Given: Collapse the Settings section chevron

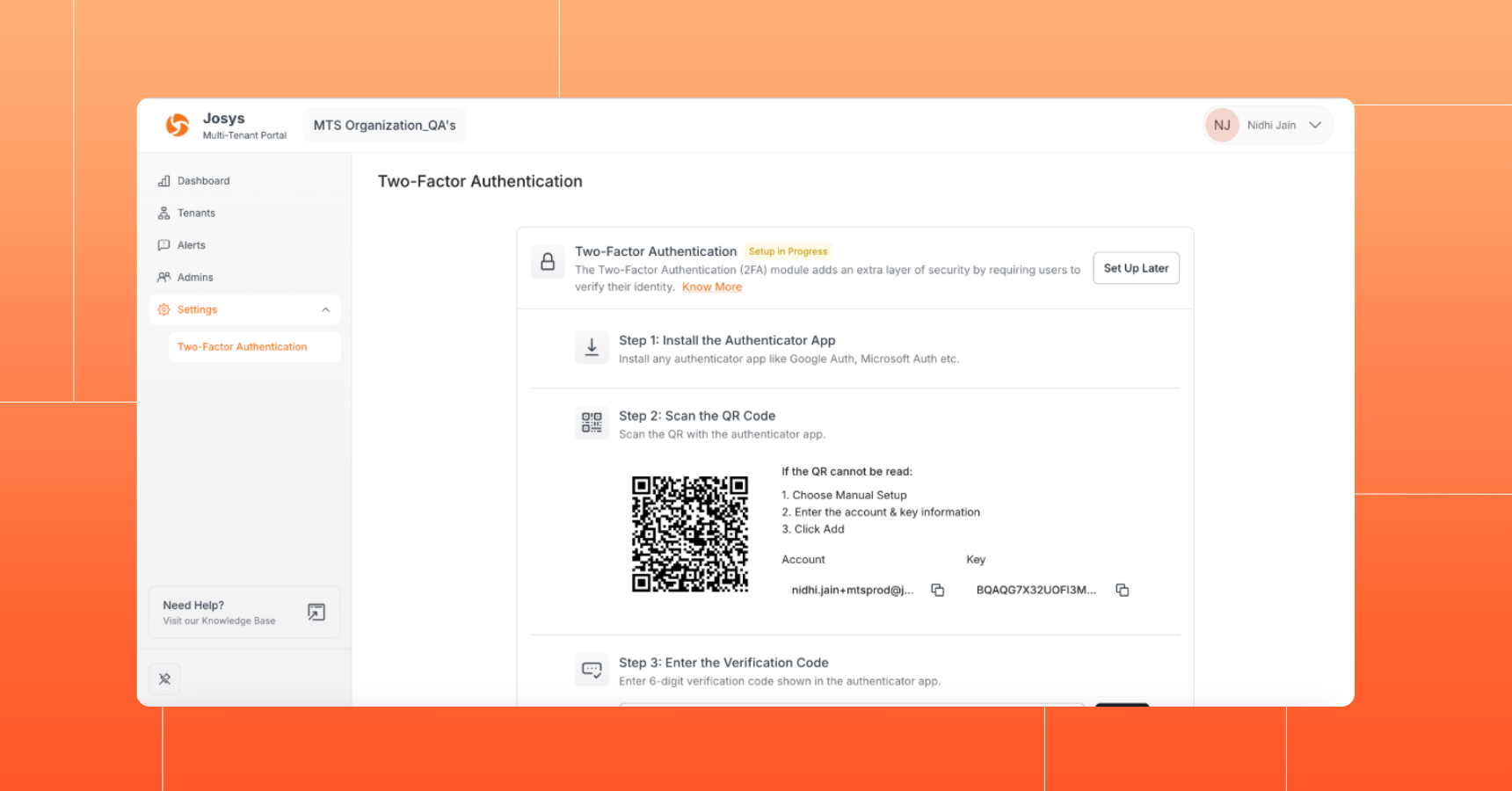Looking at the screenshot, I should coord(325,309).
